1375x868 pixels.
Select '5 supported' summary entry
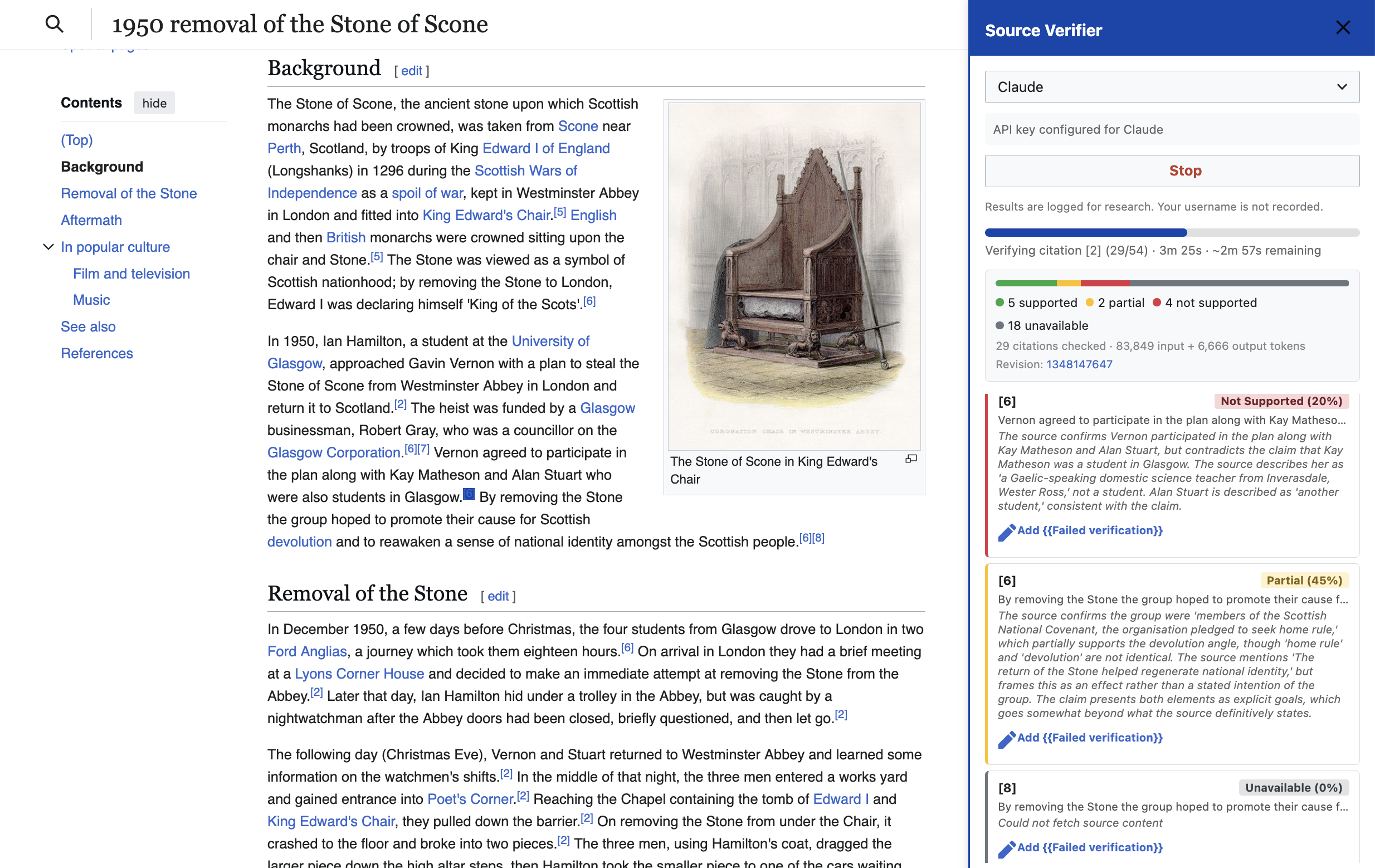click(x=1036, y=303)
